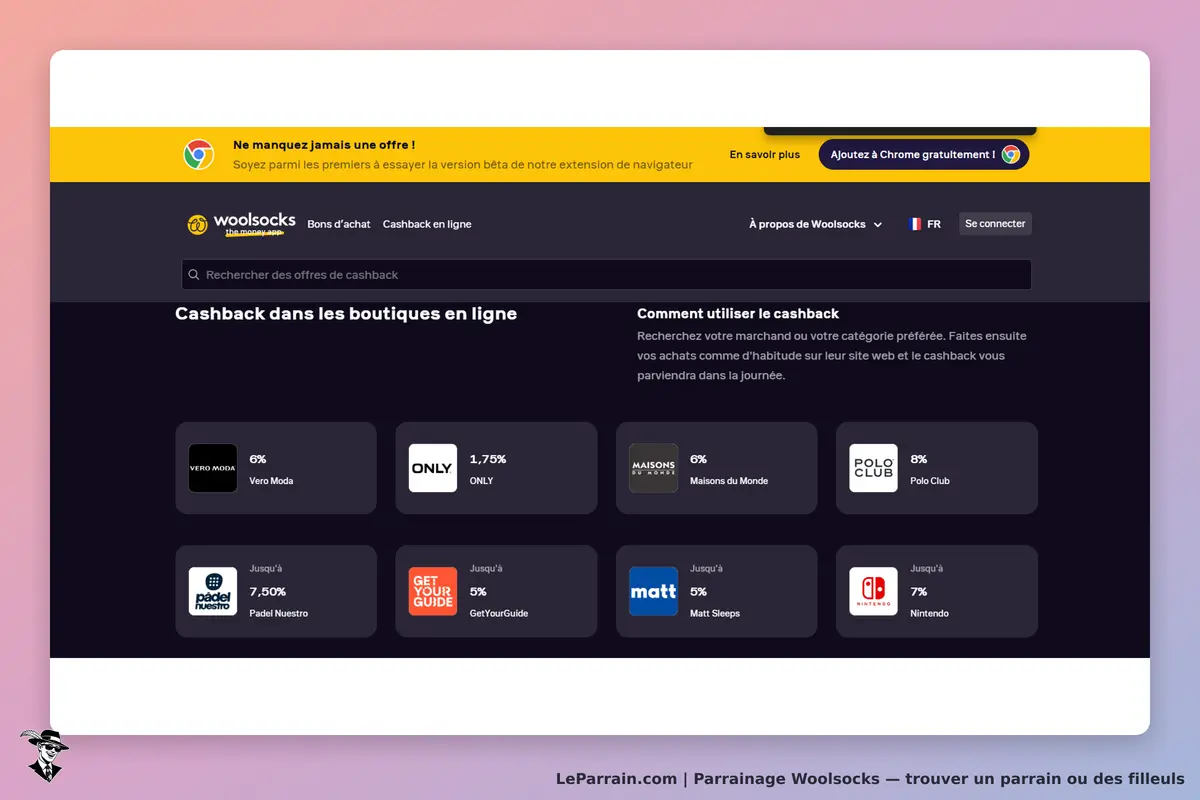Click Cashback dans les boutiques en ligne heading
Viewport: 1200px width, 800px height.
346,314
